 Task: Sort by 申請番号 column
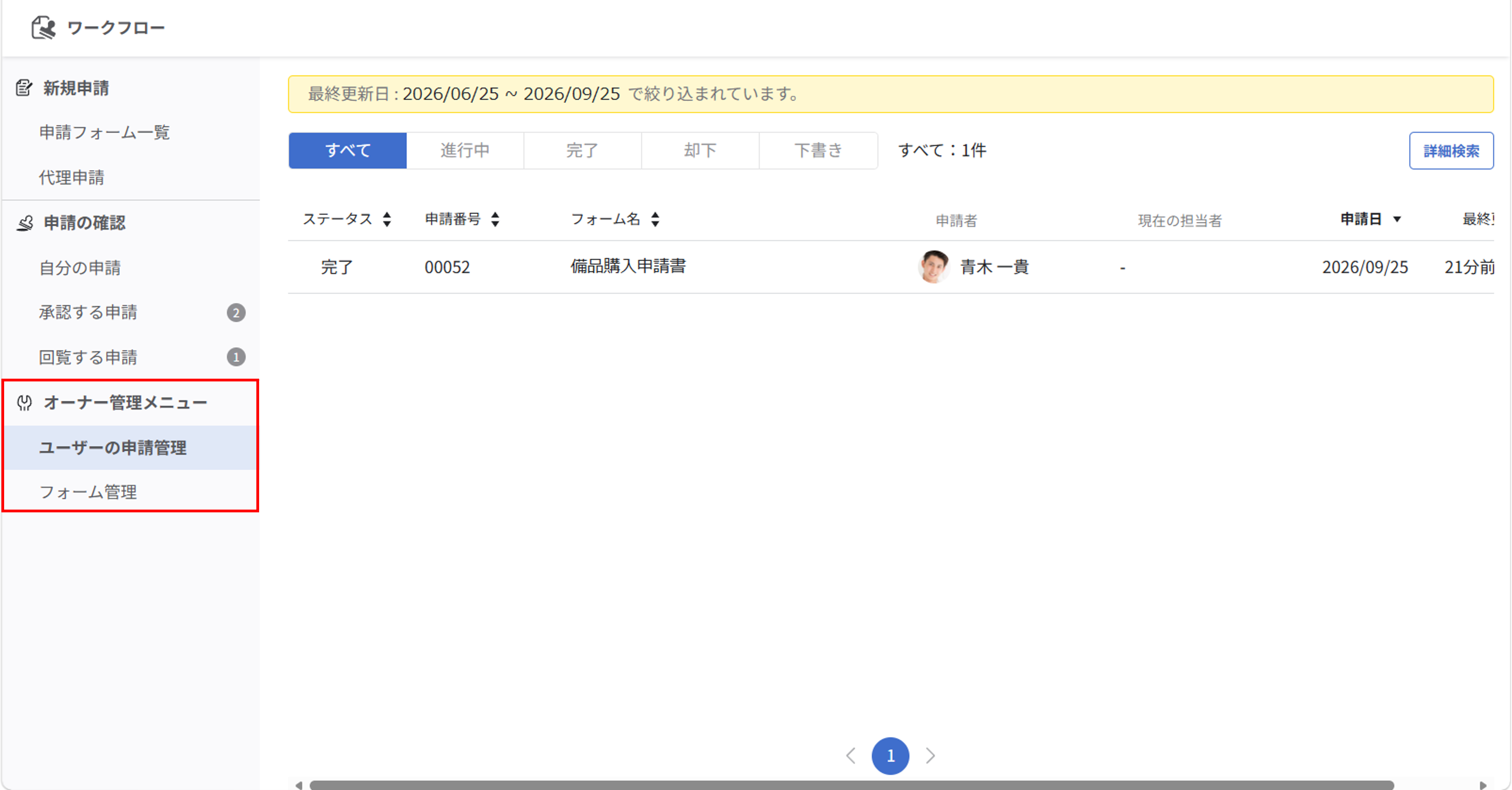[x=496, y=220]
